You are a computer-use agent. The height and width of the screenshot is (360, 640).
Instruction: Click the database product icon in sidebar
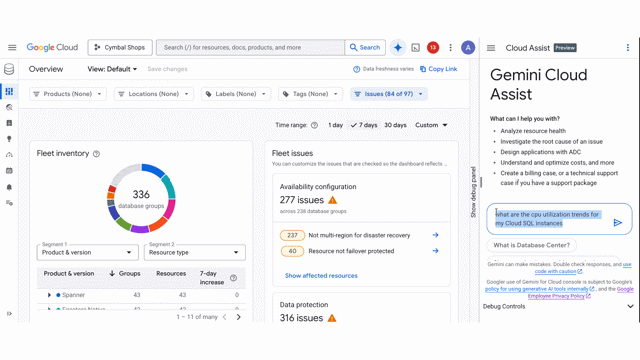pos(9,69)
